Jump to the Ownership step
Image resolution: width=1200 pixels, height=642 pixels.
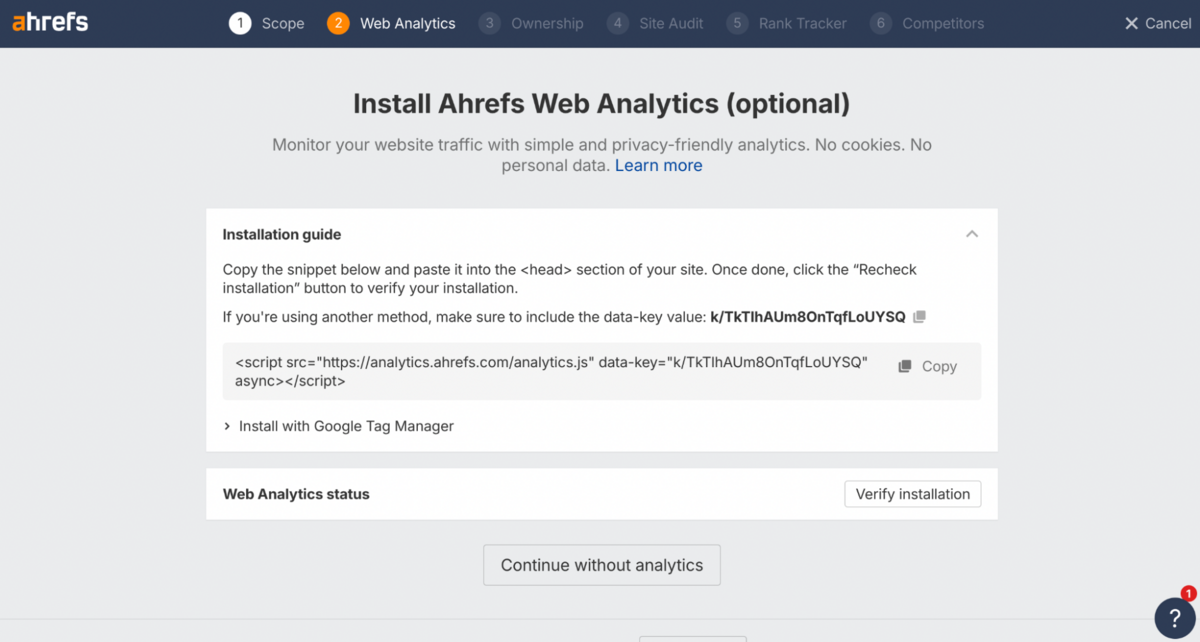[531, 23]
